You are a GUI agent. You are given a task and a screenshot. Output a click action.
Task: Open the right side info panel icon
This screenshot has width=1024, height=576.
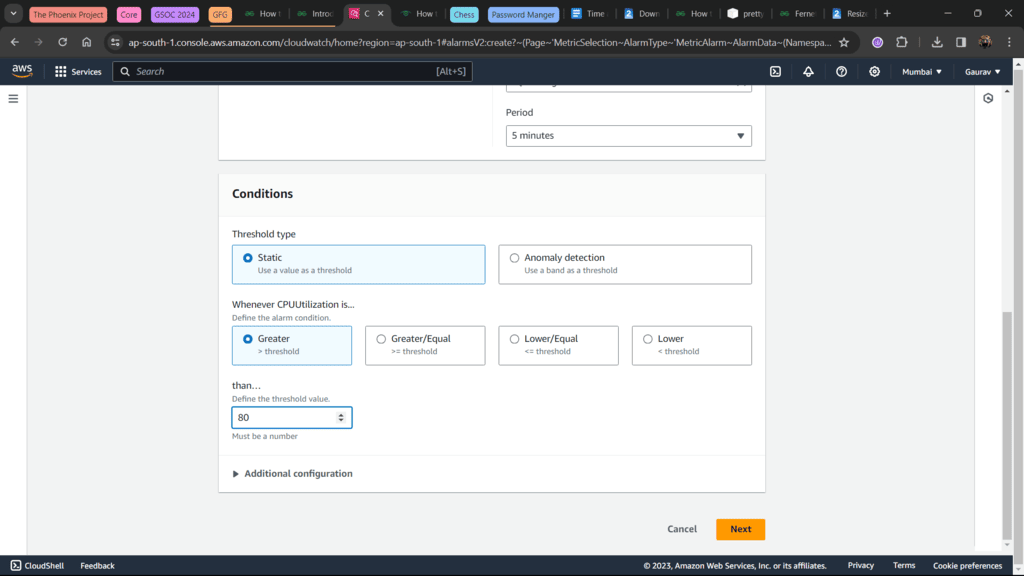pyautogui.click(x=988, y=98)
